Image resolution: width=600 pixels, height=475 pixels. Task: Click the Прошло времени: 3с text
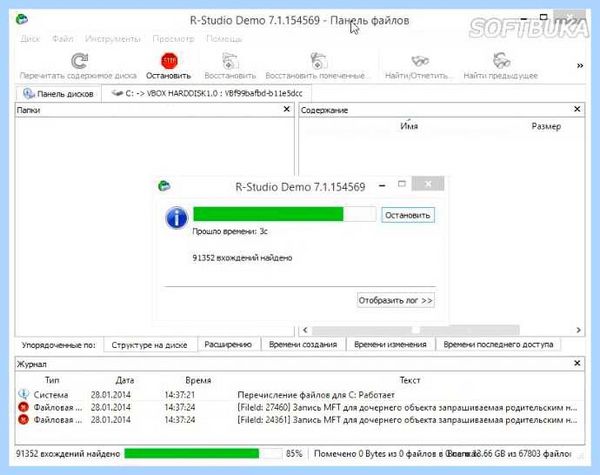tap(230, 231)
